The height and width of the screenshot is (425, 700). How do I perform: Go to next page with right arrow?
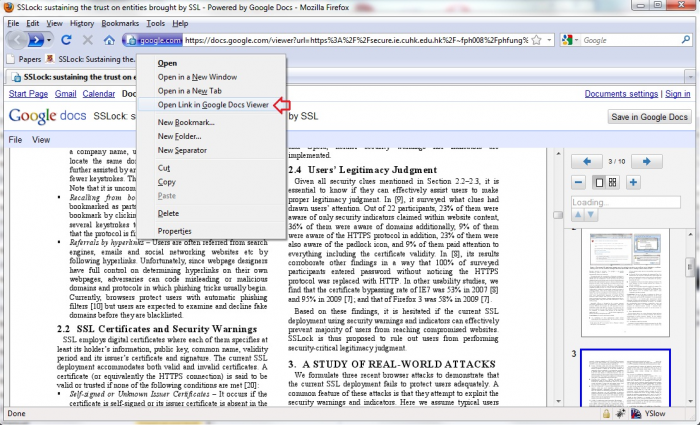tap(646, 162)
